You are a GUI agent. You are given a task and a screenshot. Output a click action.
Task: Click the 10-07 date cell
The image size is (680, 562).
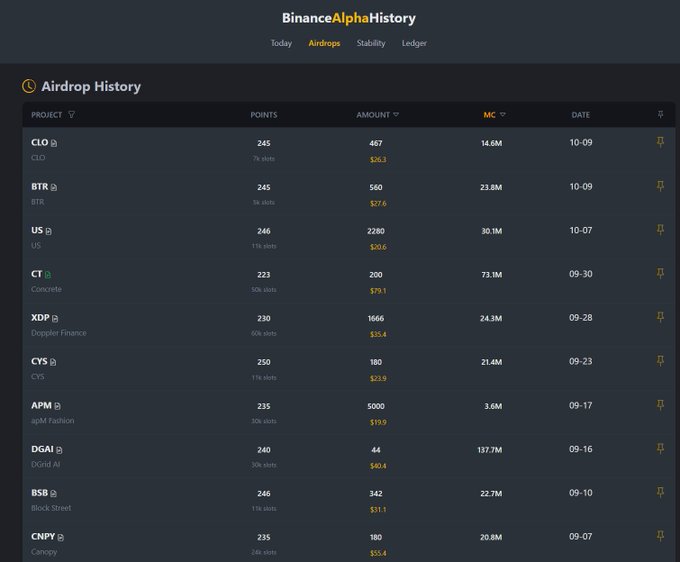tap(581, 230)
